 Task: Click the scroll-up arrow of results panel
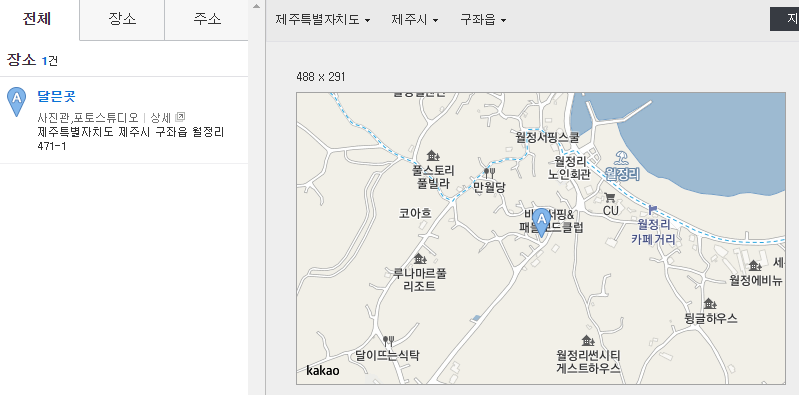coord(256,6)
